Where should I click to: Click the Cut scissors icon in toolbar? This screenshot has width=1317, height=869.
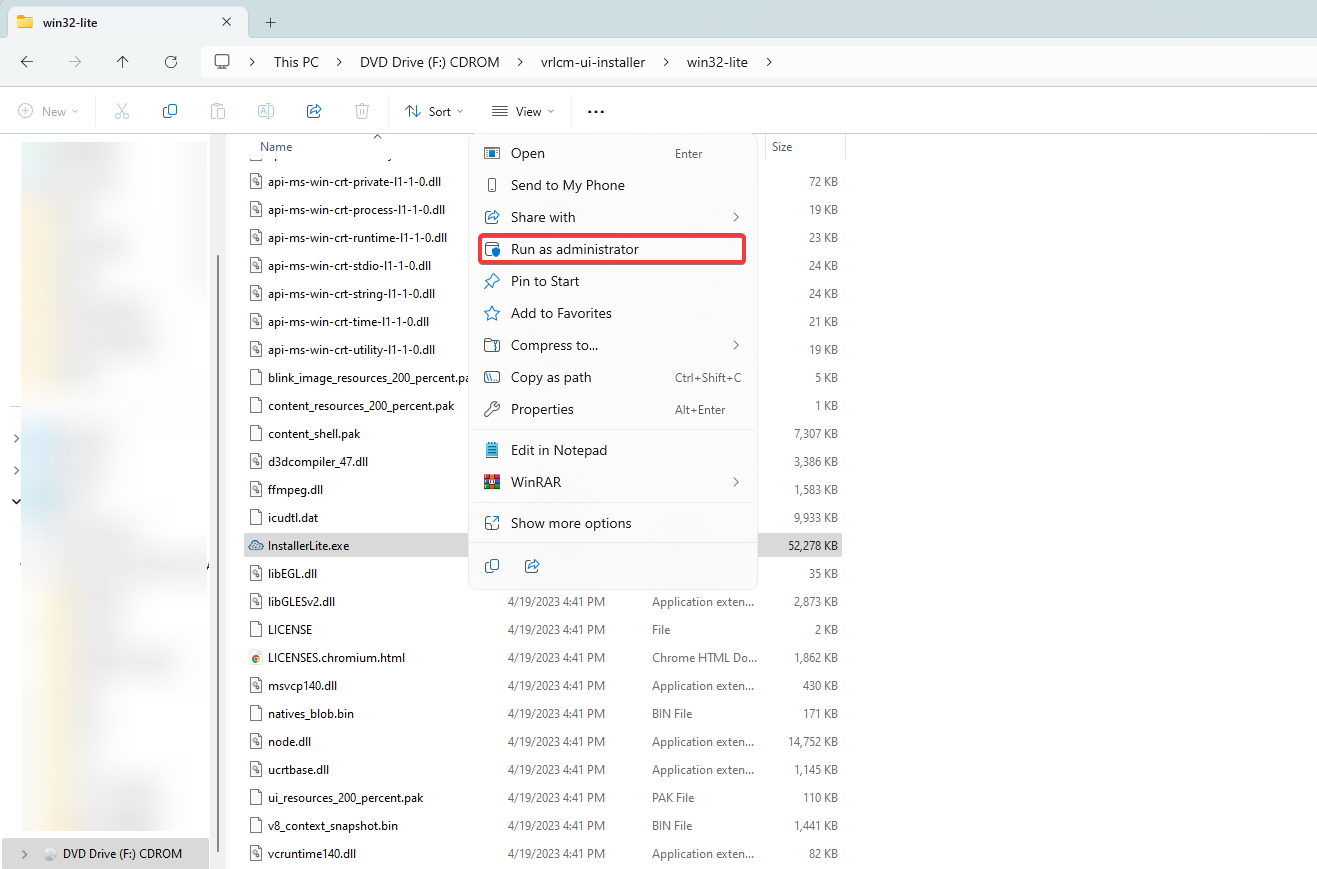pyautogui.click(x=122, y=111)
